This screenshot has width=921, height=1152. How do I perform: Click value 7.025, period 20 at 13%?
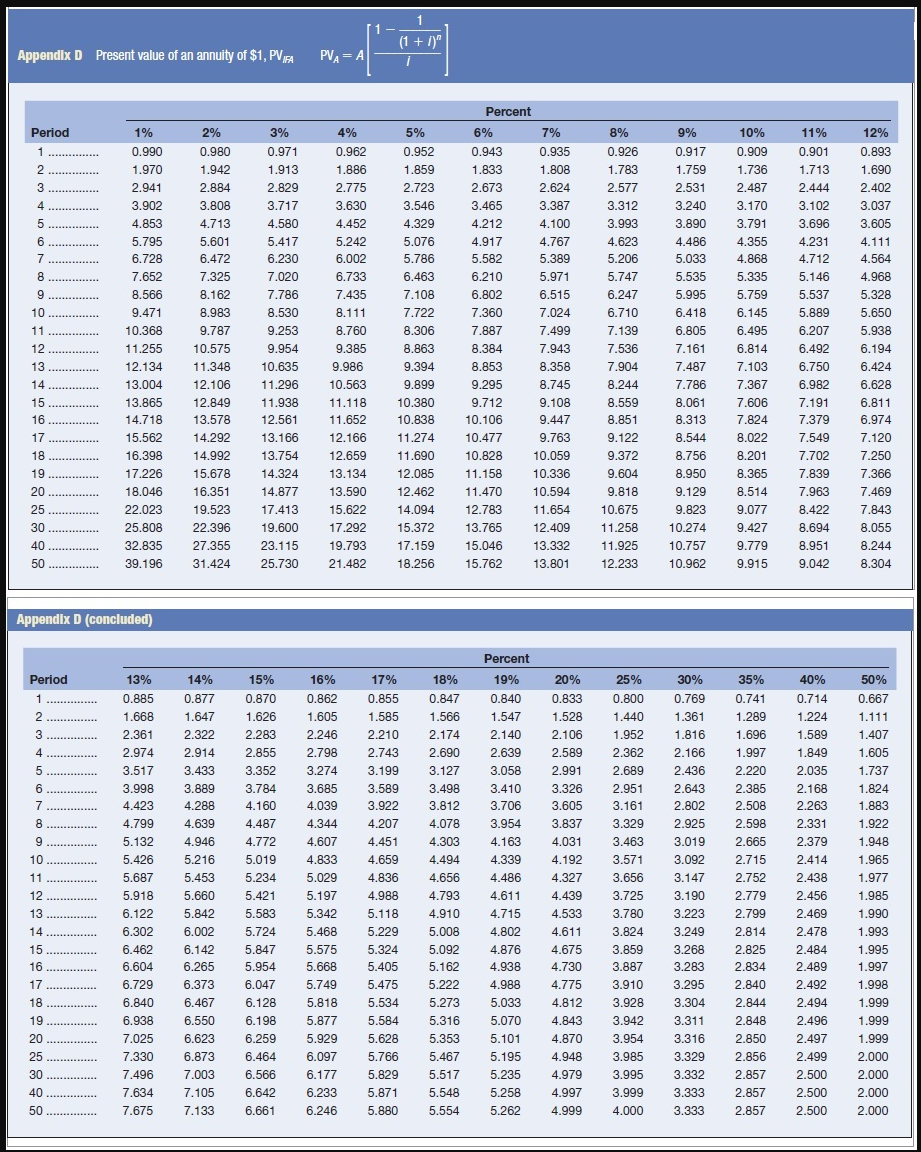pos(138,1040)
